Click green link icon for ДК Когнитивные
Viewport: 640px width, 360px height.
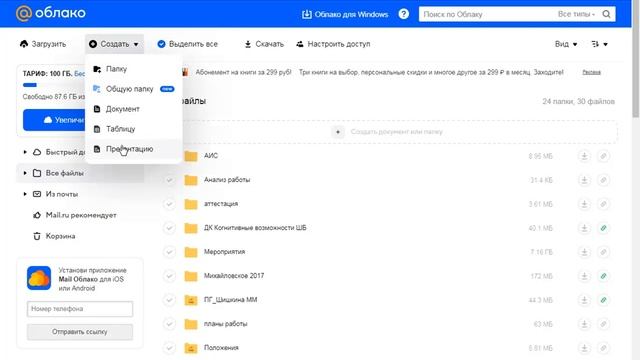603,228
